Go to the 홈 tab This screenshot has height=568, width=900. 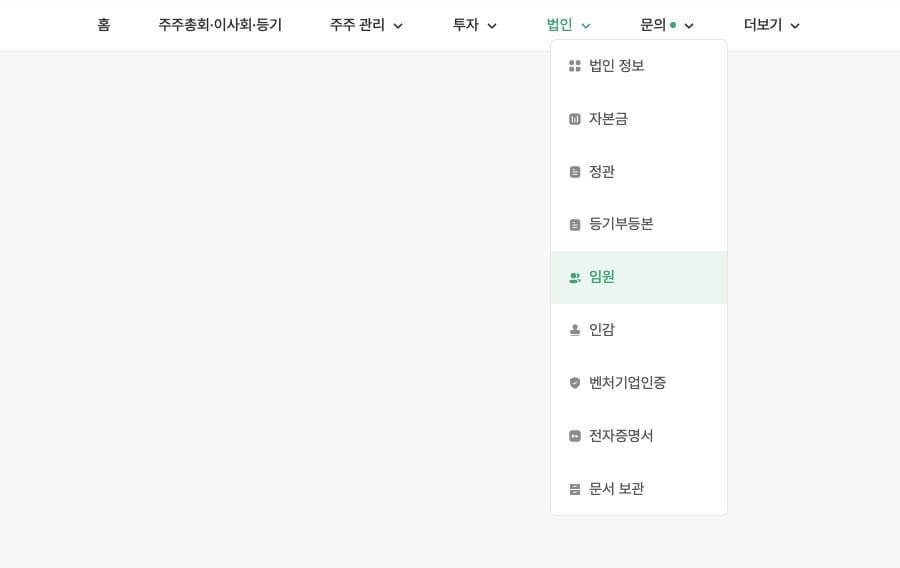tap(104, 25)
